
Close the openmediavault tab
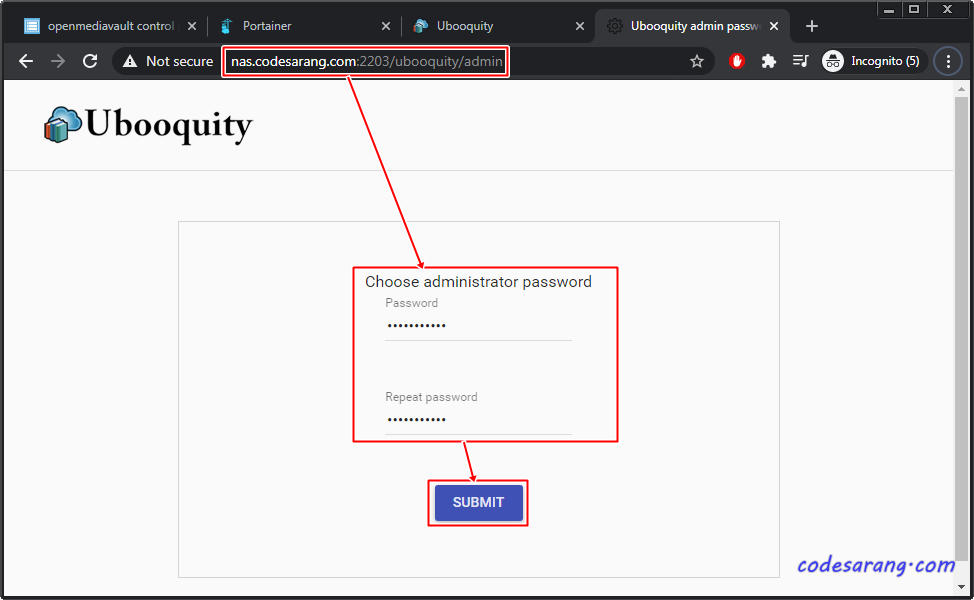[x=192, y=26]
